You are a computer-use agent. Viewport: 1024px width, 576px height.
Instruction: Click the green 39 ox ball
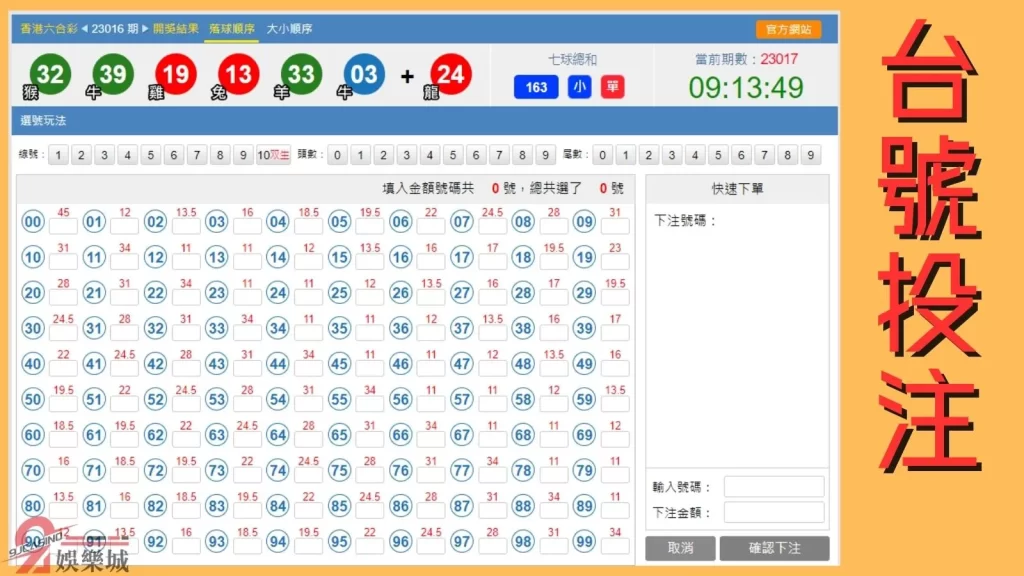[x=113, y=74]
